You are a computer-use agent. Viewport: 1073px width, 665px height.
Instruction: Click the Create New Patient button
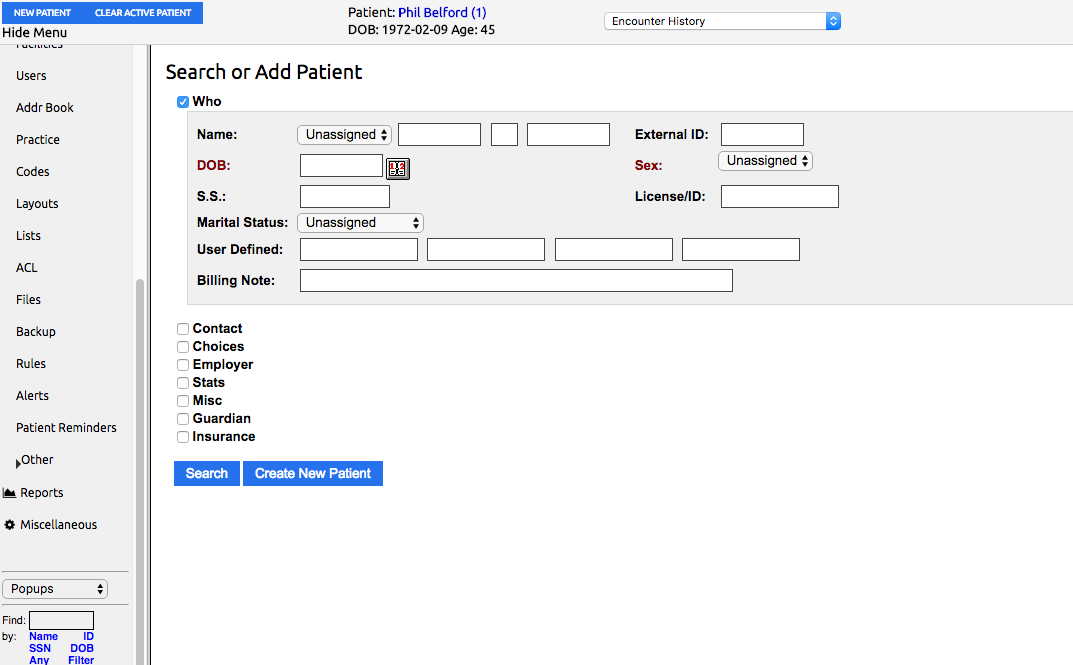(313, 474)
